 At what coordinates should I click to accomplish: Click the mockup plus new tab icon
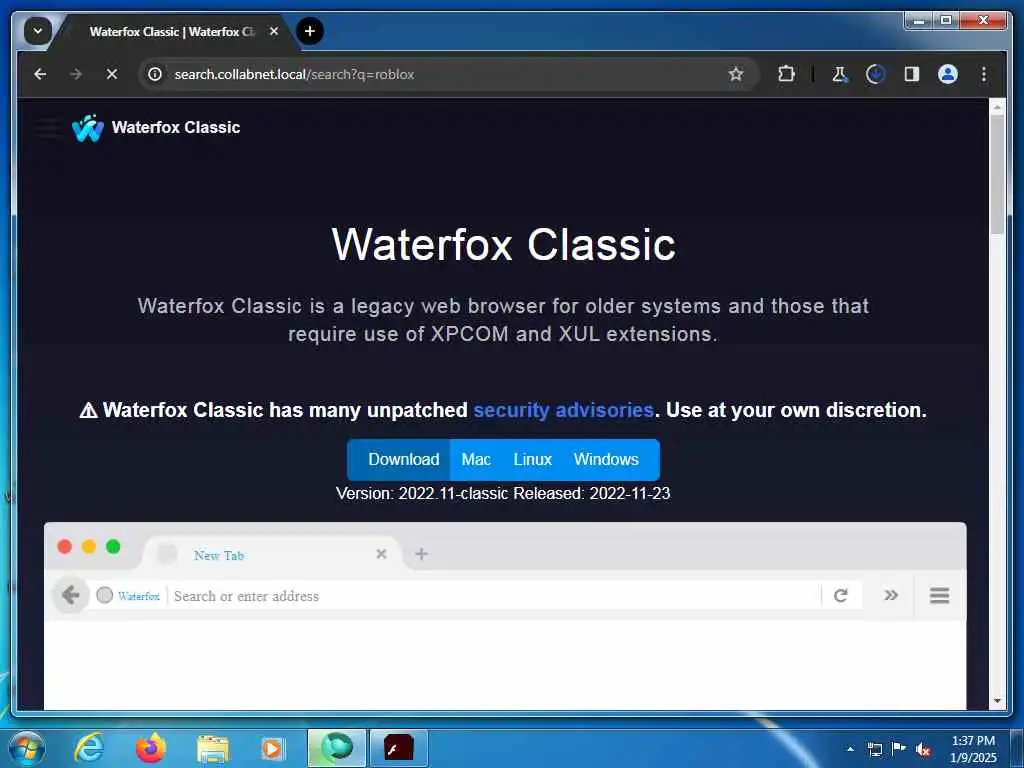tap(421, 554)
